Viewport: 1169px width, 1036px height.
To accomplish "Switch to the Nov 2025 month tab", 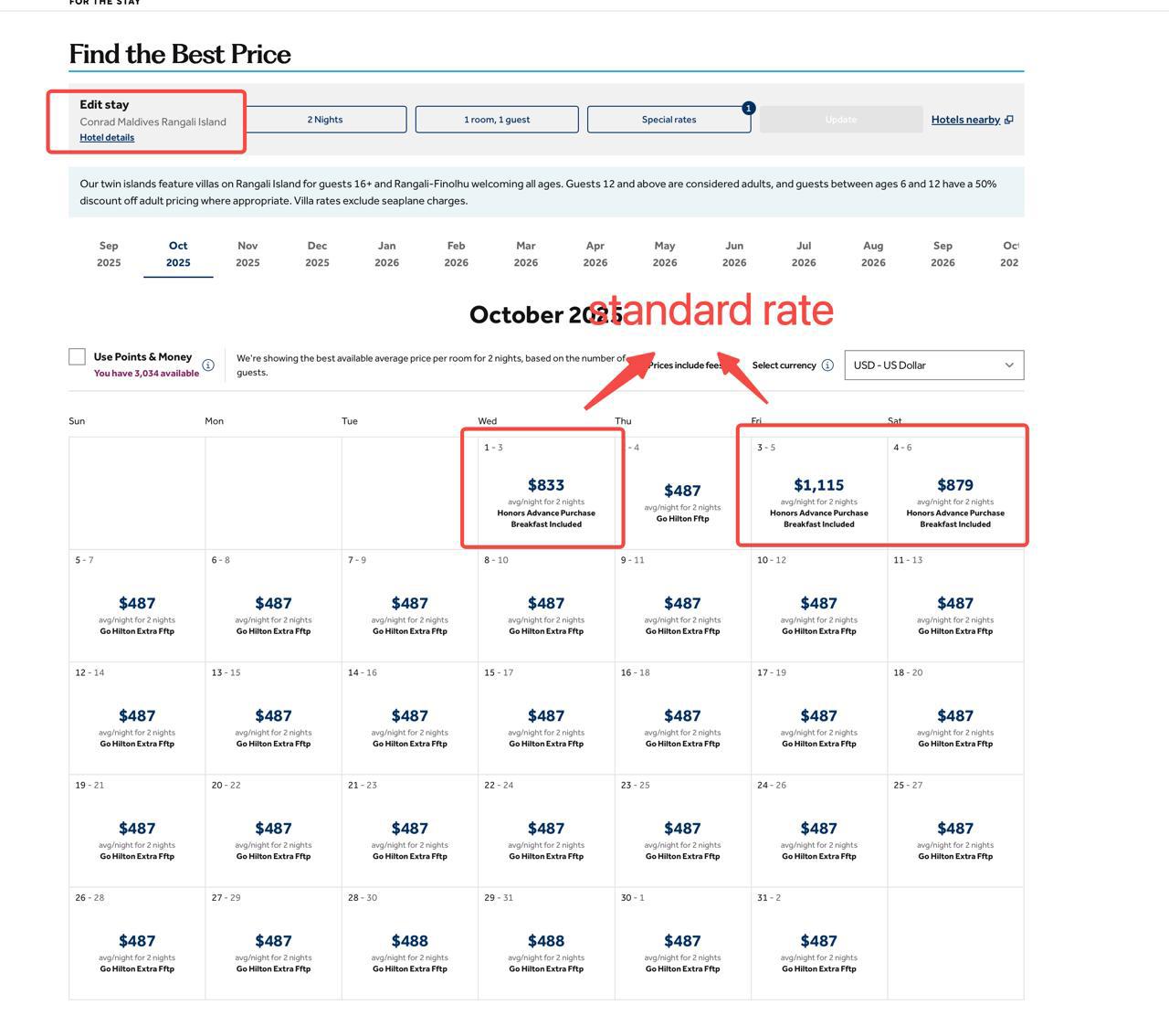I will (x=247, y=254).
